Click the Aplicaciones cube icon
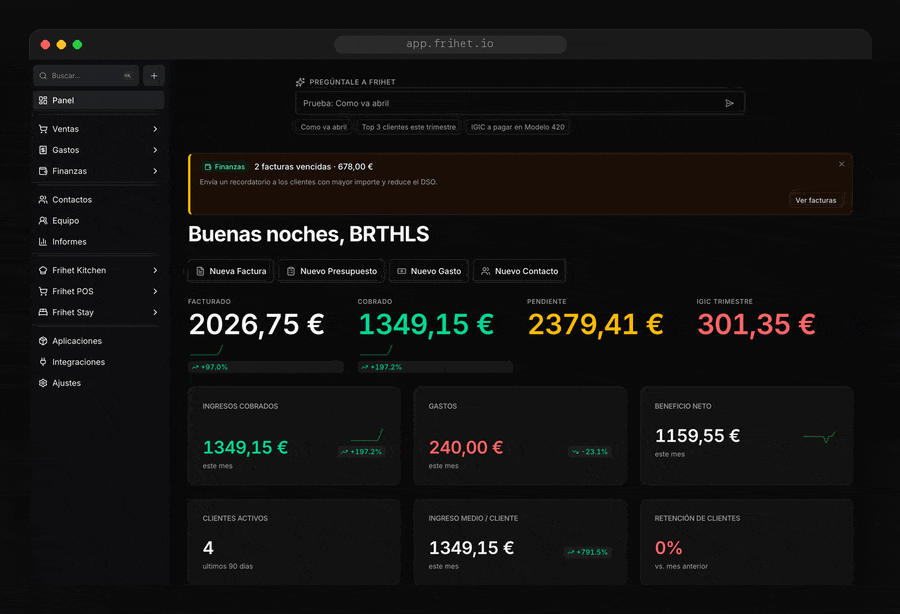Screen dimensions: 900x614 (x=43, y=341)
